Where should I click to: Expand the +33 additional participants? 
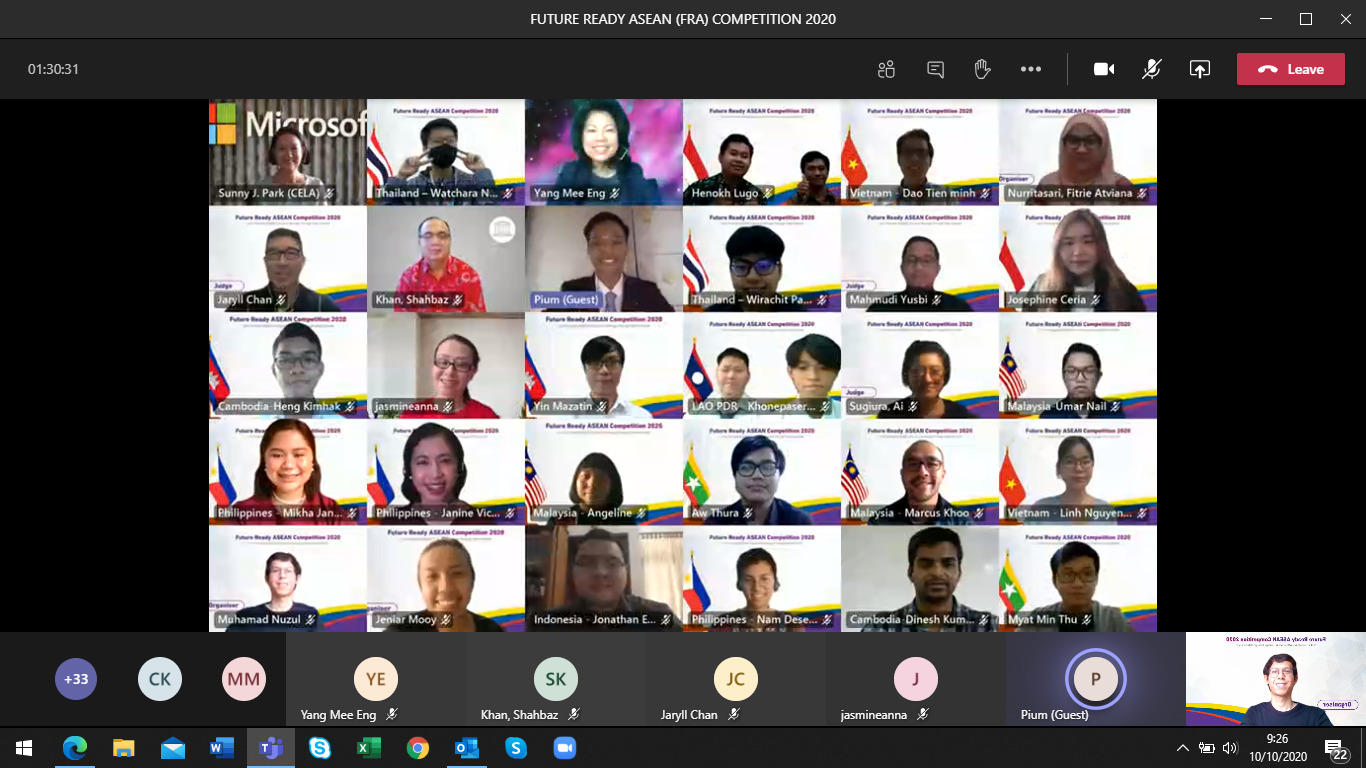(76, 679)
